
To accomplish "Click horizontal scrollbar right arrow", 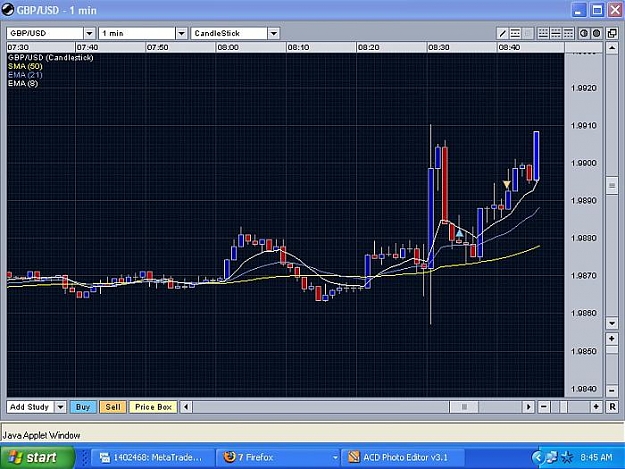I will [528, 407].
